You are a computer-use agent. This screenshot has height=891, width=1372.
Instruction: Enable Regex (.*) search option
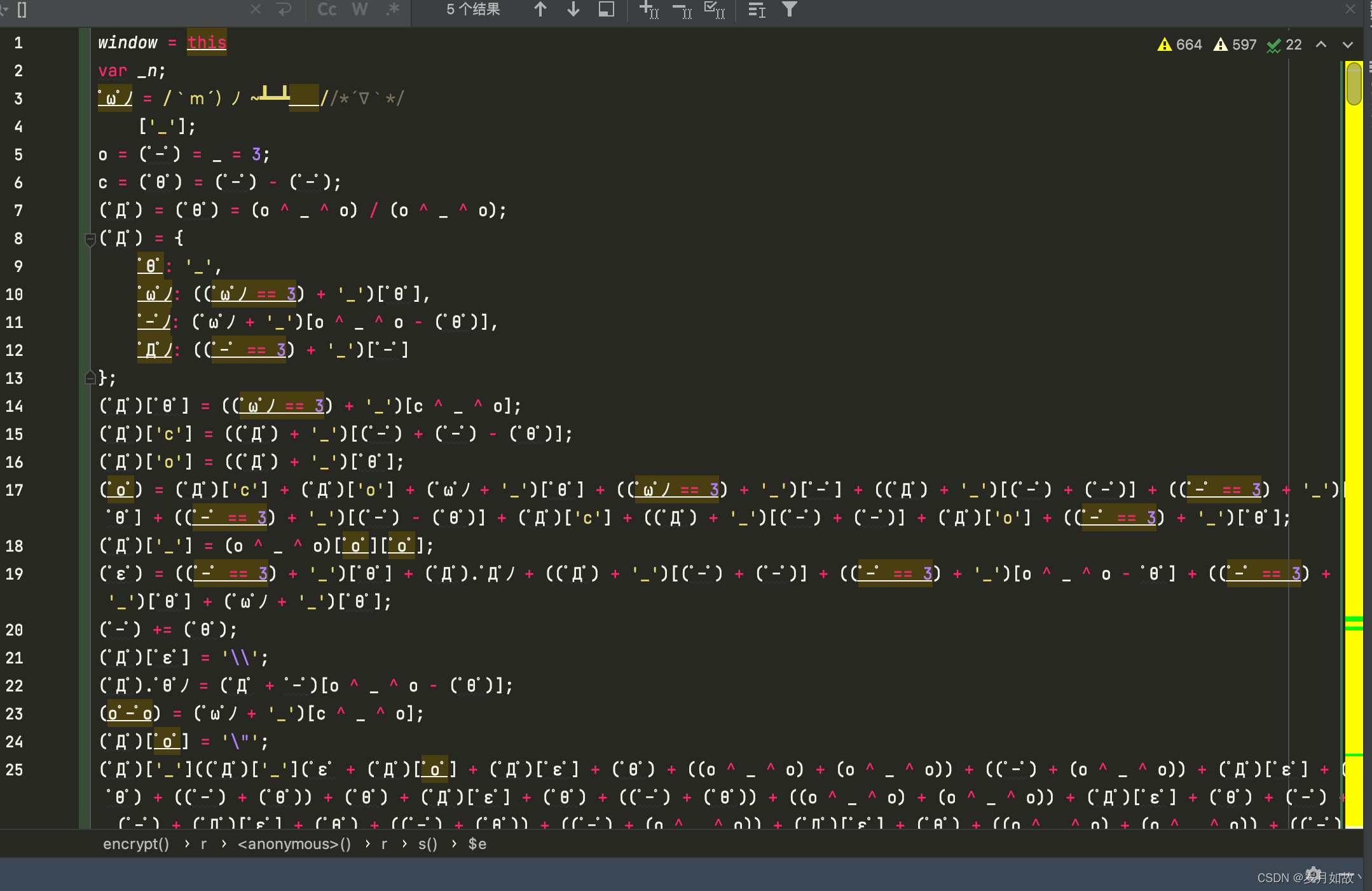pyautogui.click(x=393, y=9)
